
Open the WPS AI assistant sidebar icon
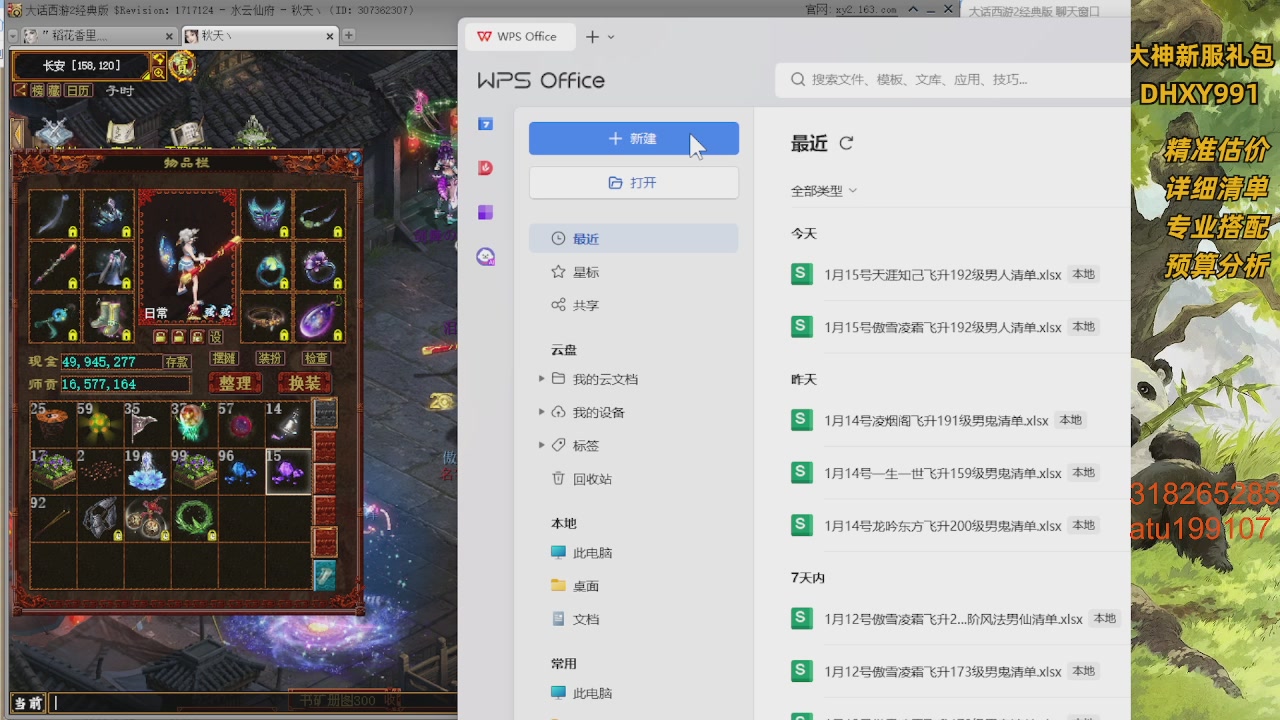click(486, 257)
